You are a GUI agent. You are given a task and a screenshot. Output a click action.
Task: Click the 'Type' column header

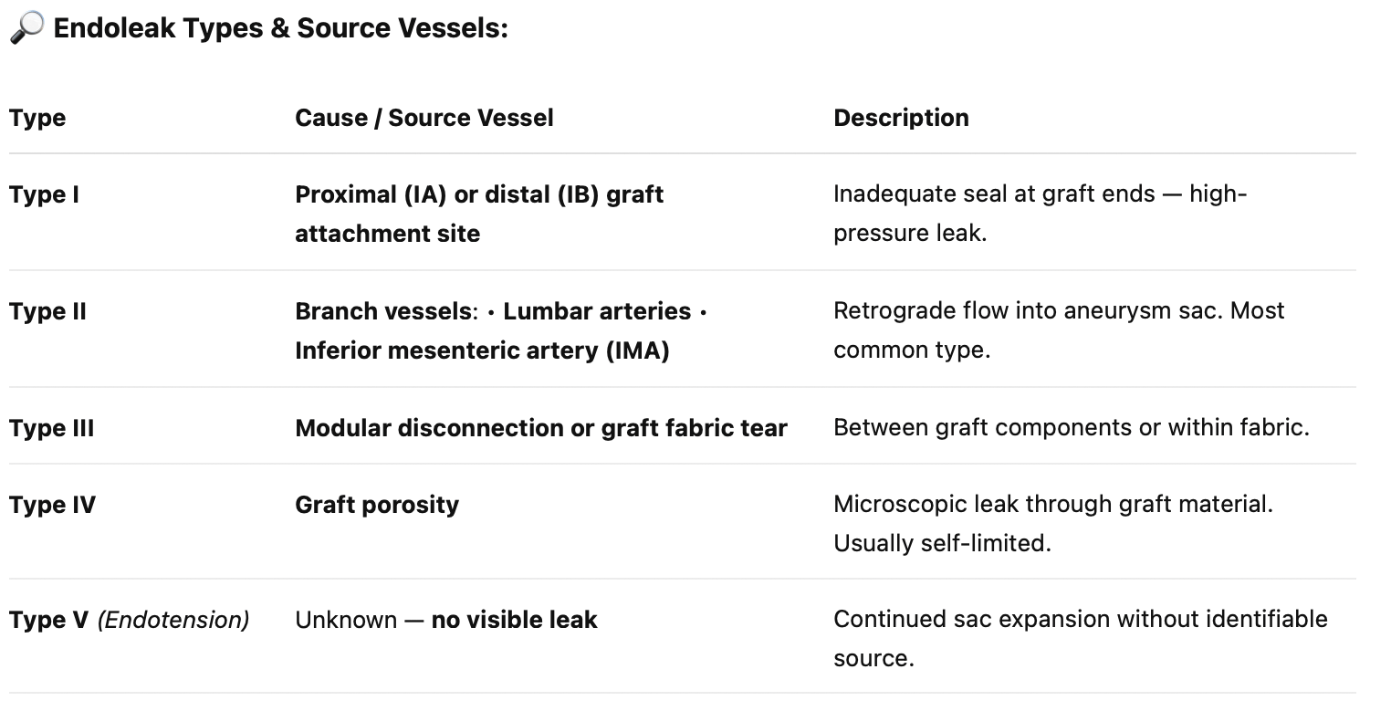point(38,118)
